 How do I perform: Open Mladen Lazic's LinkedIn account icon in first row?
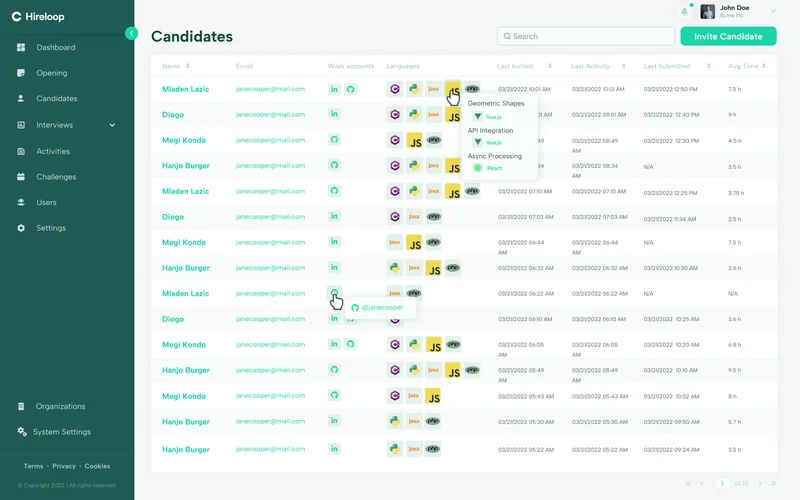[334, 89]
